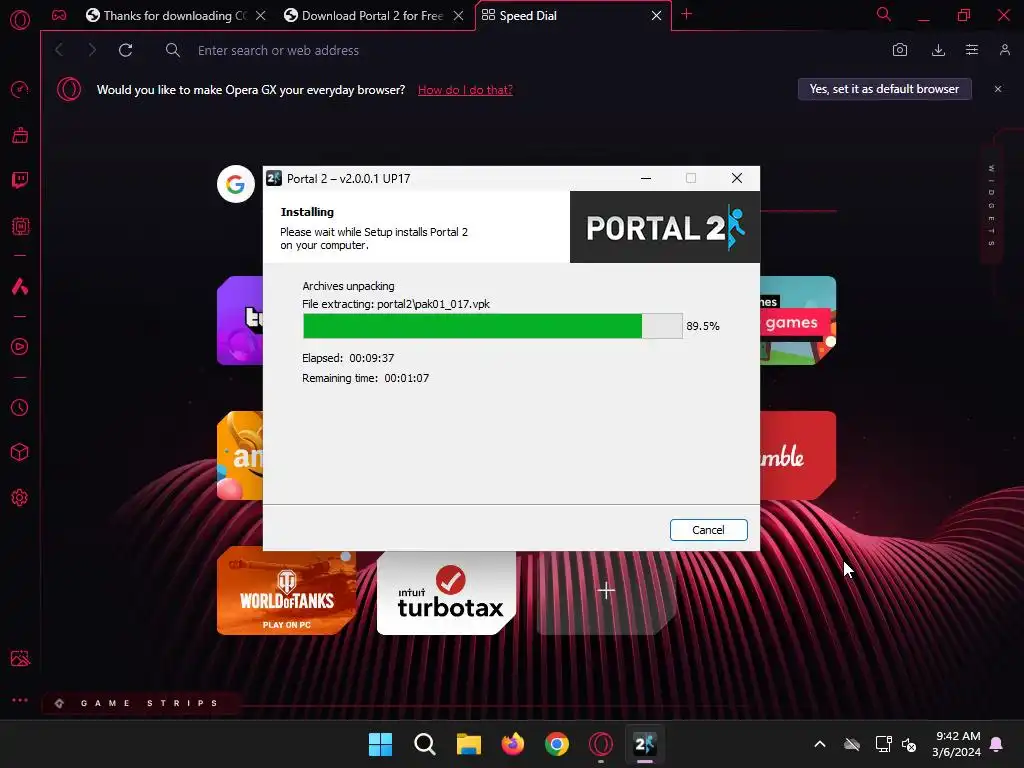The width and height of the screenshot is (1024, 768).
Task: Open Windows taskbar search
Action: point(424,744)
